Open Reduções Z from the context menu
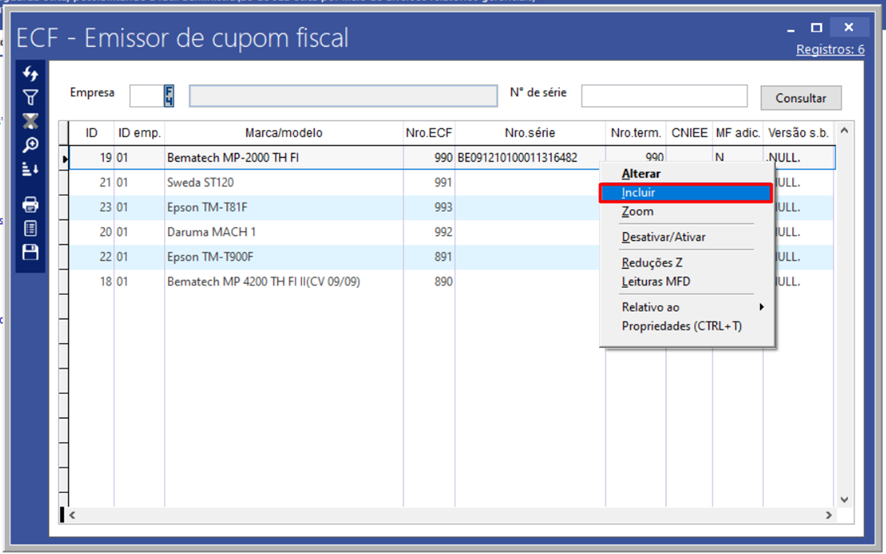886x554 pixels. [x=652, y=263]
